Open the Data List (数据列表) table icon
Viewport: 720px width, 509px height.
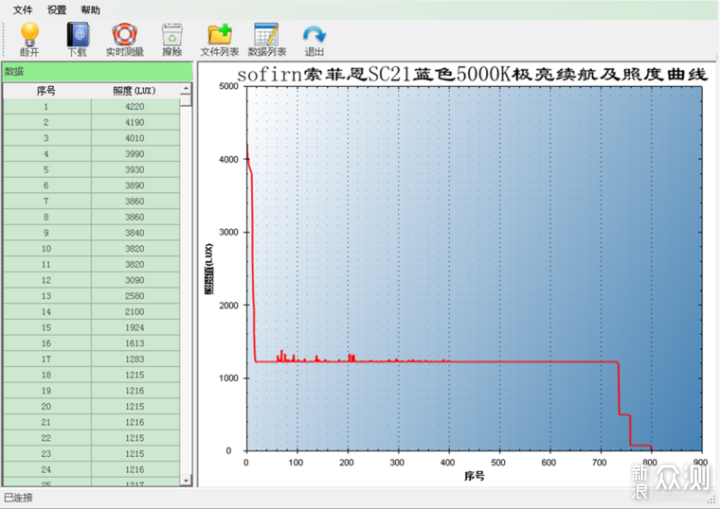(266, 34)
